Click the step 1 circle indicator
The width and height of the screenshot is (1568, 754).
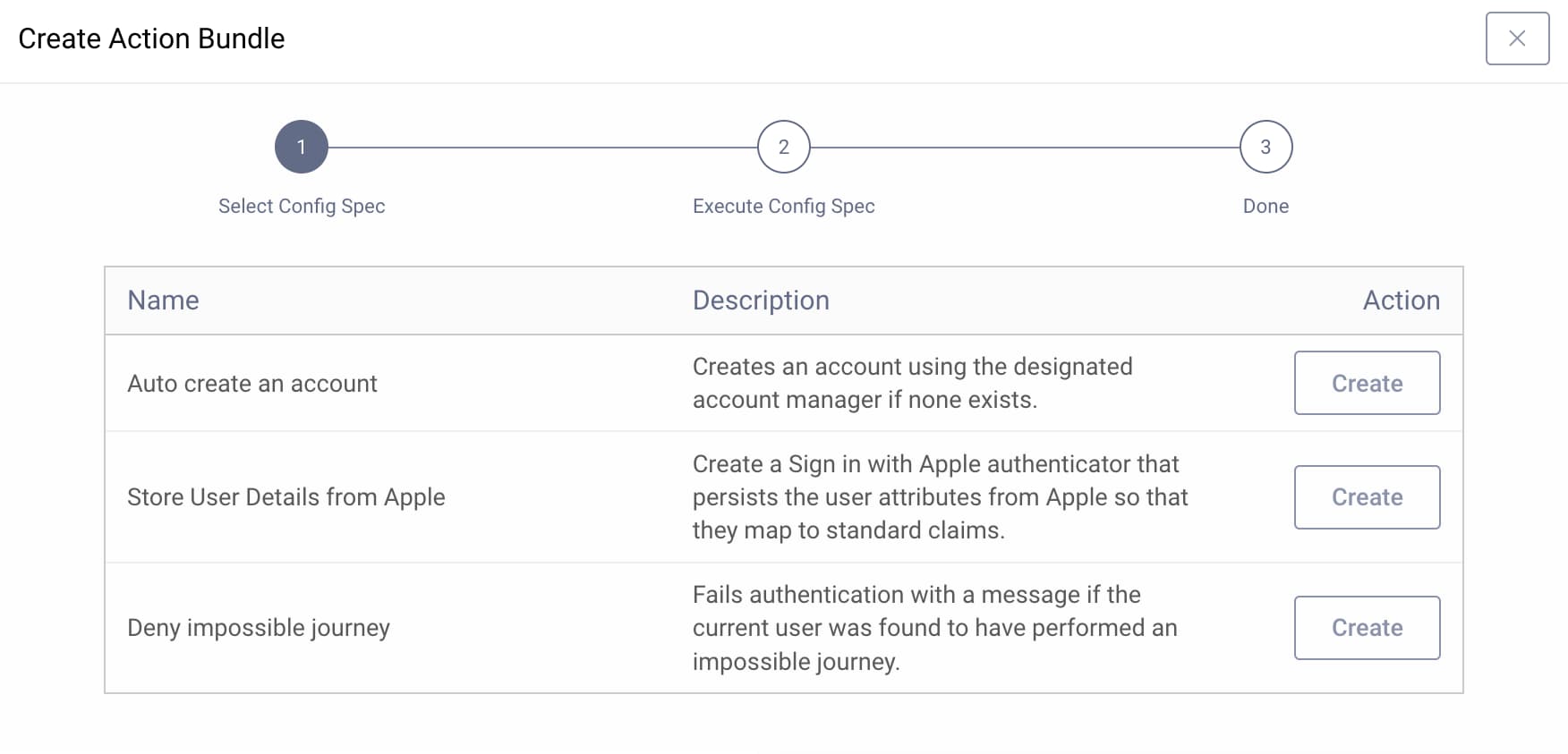(x=302, y=147)
